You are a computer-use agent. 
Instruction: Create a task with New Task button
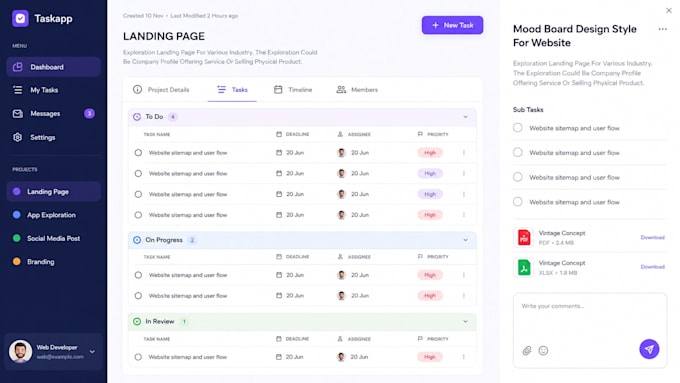coord(452,25)
